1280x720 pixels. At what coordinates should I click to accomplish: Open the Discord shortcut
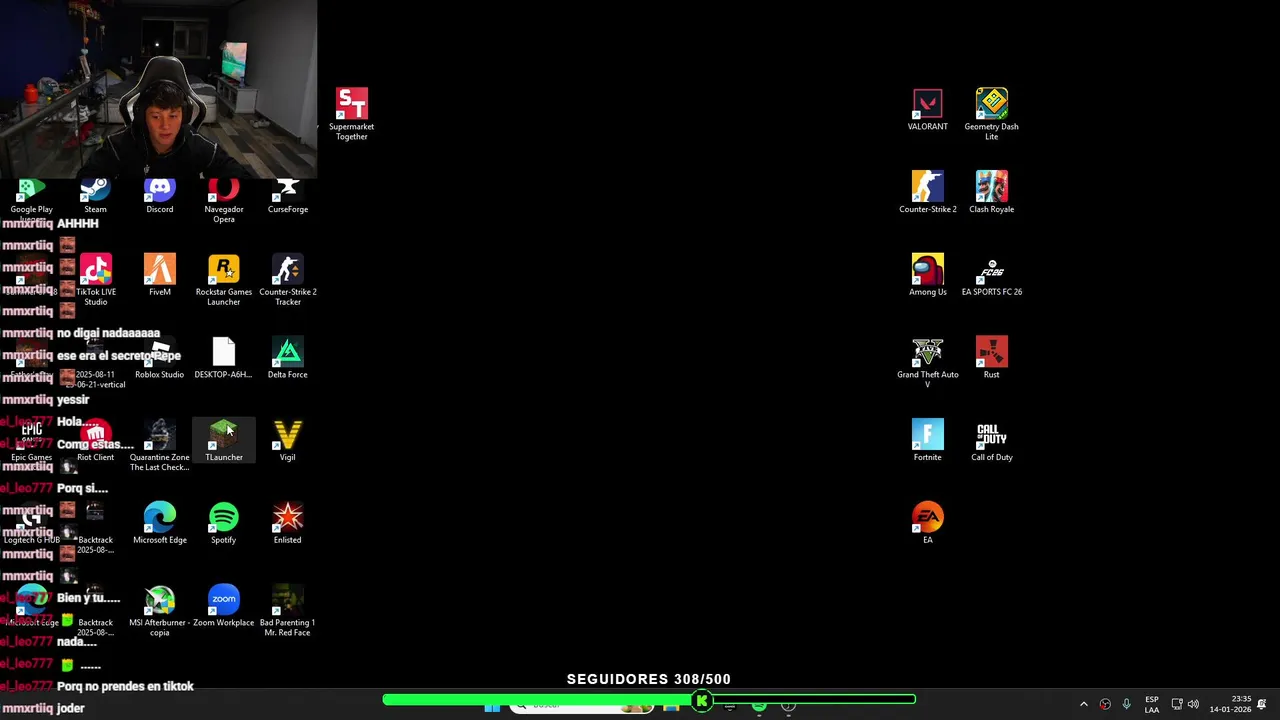[159, 196]
